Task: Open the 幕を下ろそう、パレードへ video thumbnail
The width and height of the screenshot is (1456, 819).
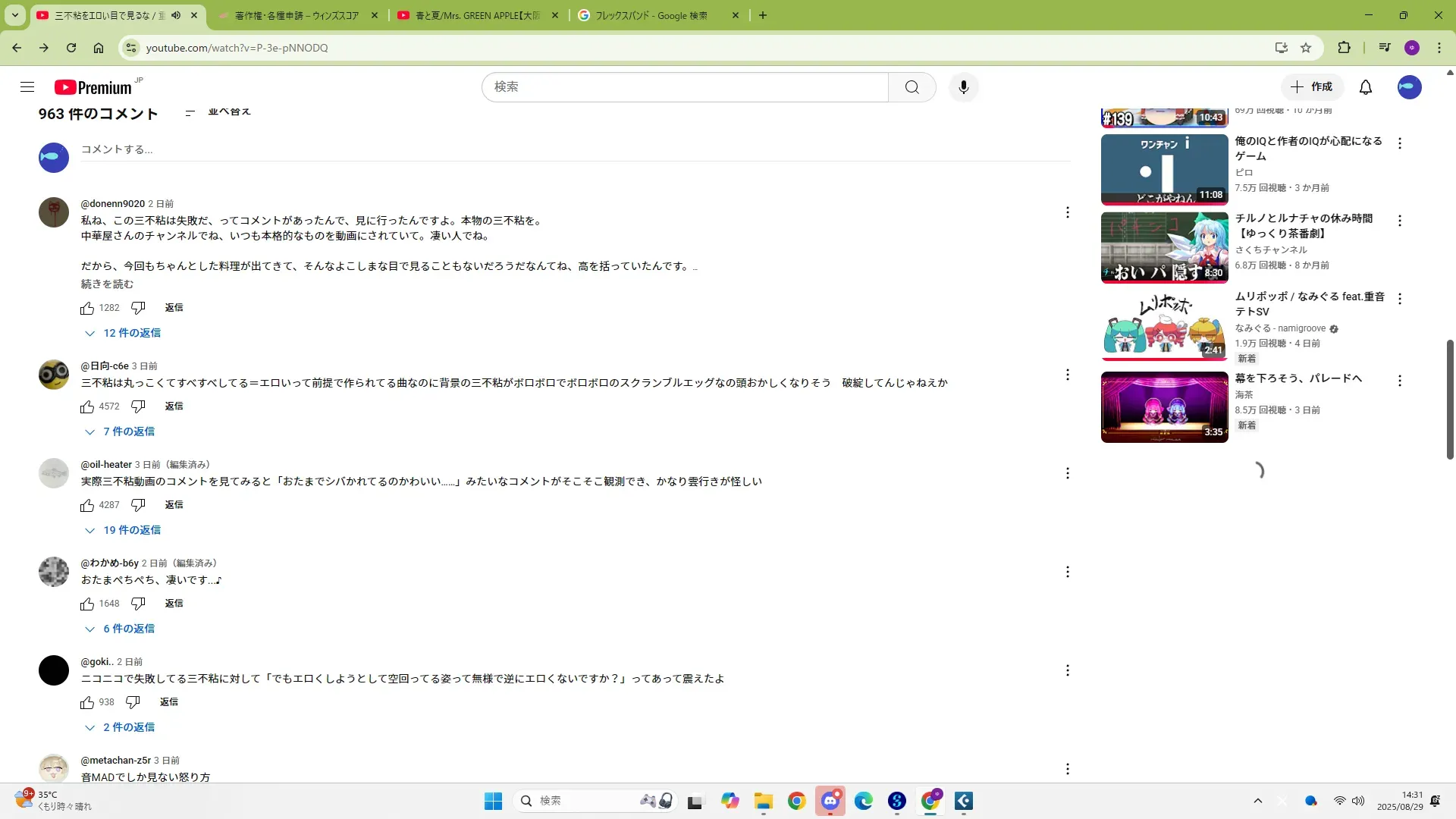Action: coord(1164,407)
